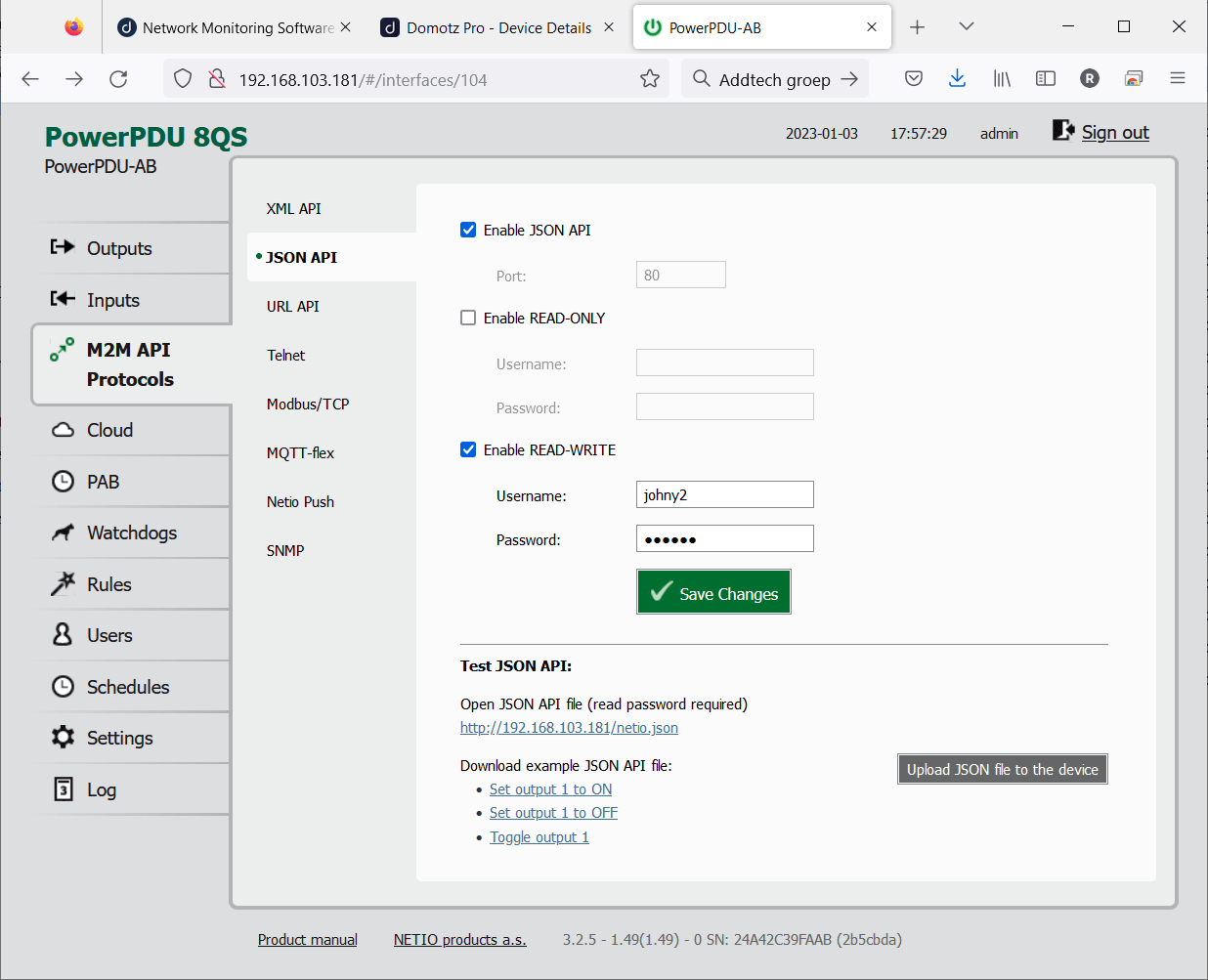Open NETIO products a.s. link
This screenshot has height=980, width=1208.
460,940
